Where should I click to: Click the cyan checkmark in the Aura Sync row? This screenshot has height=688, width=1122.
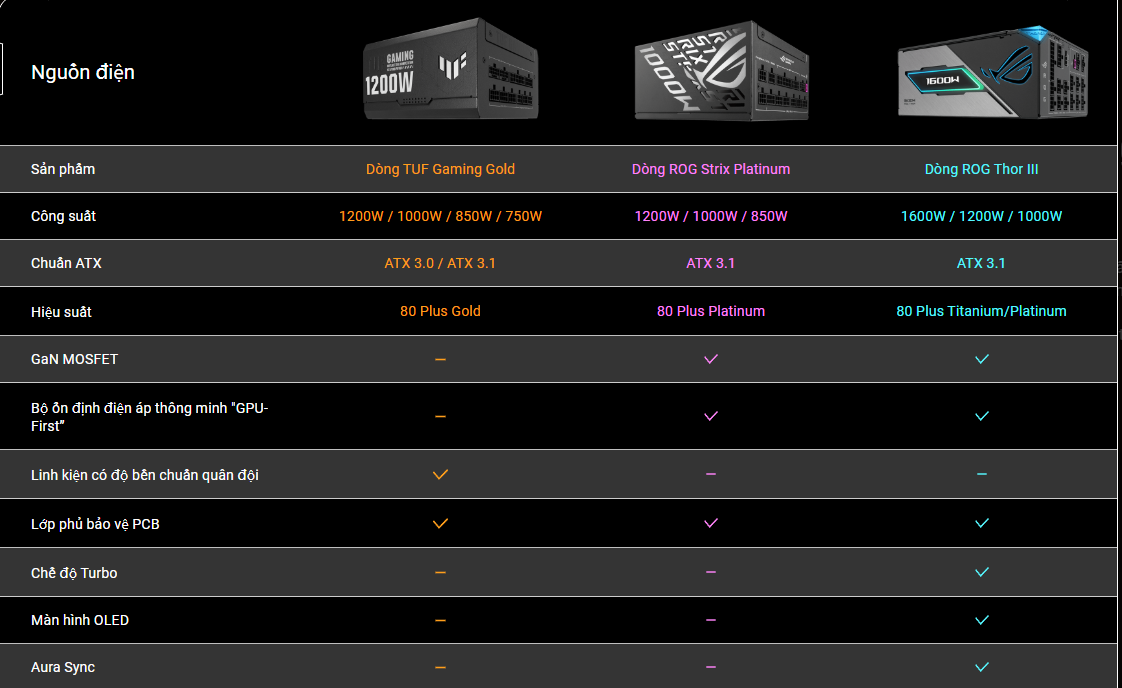(x=982, y=667)
